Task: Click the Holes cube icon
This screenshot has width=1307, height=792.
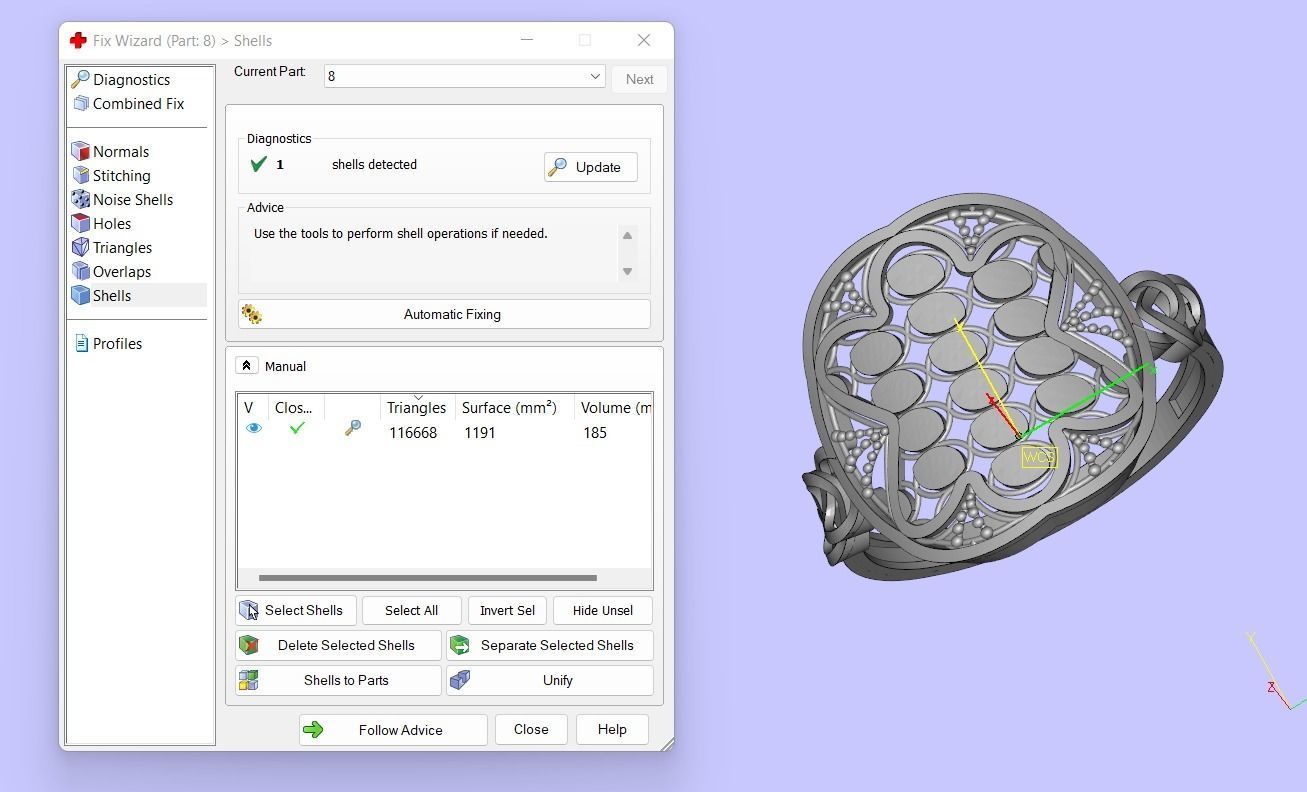Action: point(81,224)
